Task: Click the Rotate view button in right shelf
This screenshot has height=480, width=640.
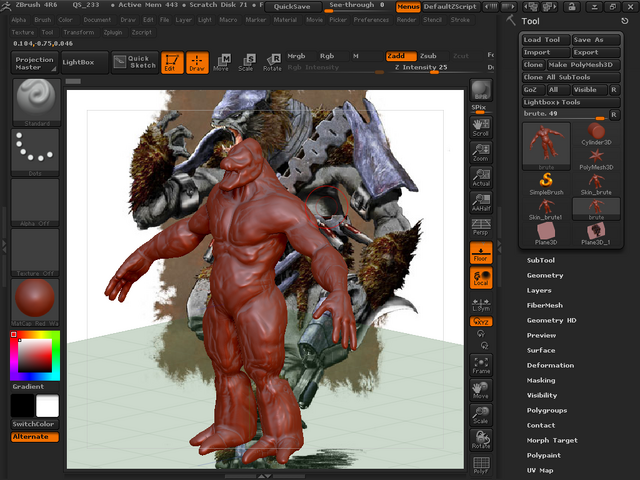Action: (481, 440)
